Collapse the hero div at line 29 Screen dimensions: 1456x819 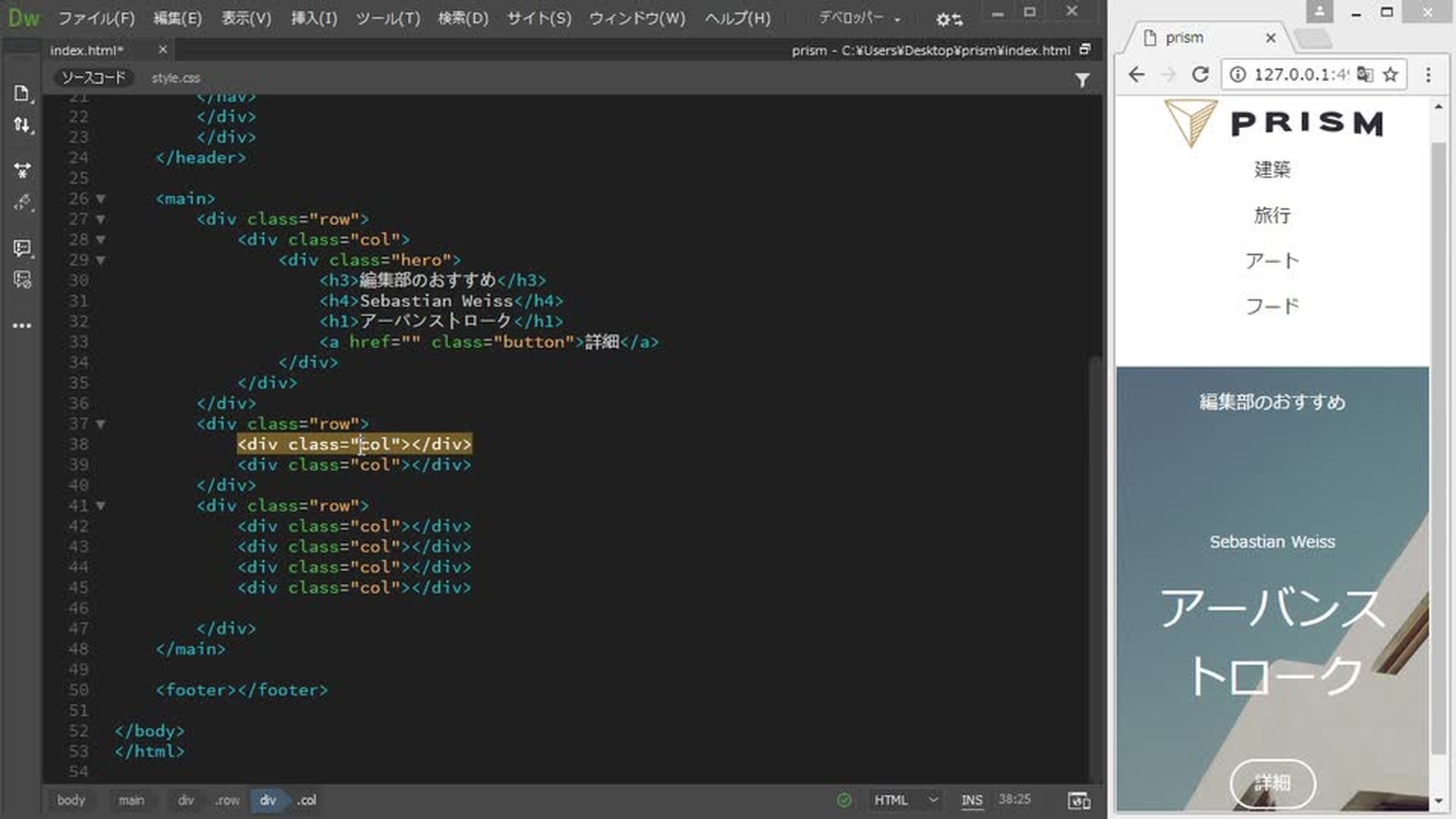point(100,260)
